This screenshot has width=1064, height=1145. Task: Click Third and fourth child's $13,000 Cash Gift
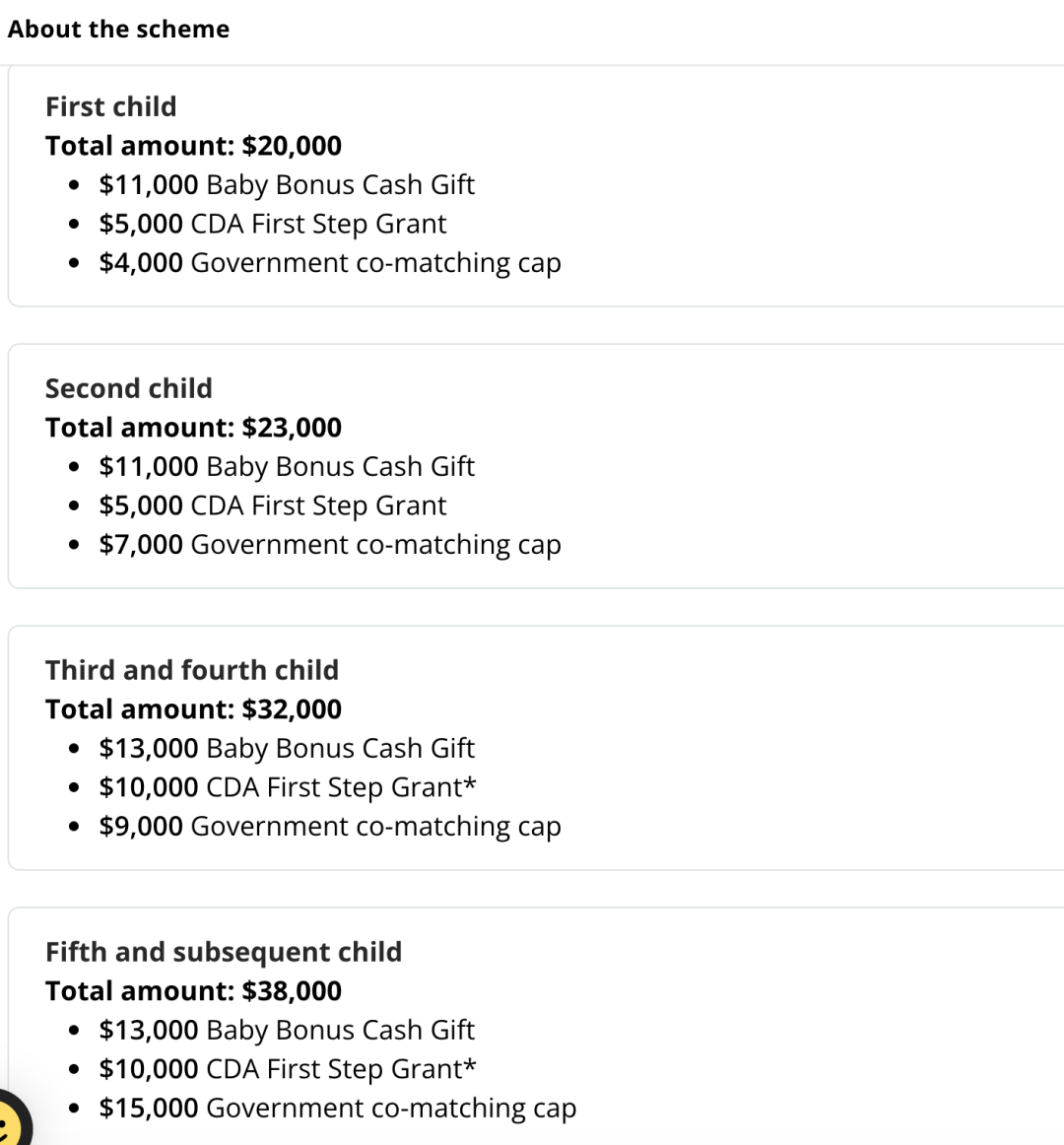287,749
